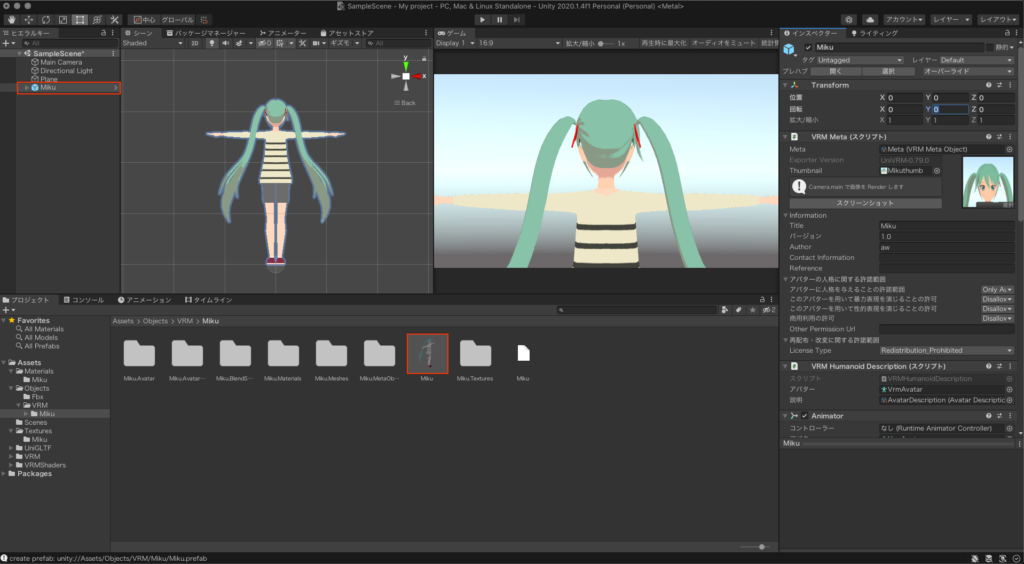Click the Author input field

click(946, 247)
